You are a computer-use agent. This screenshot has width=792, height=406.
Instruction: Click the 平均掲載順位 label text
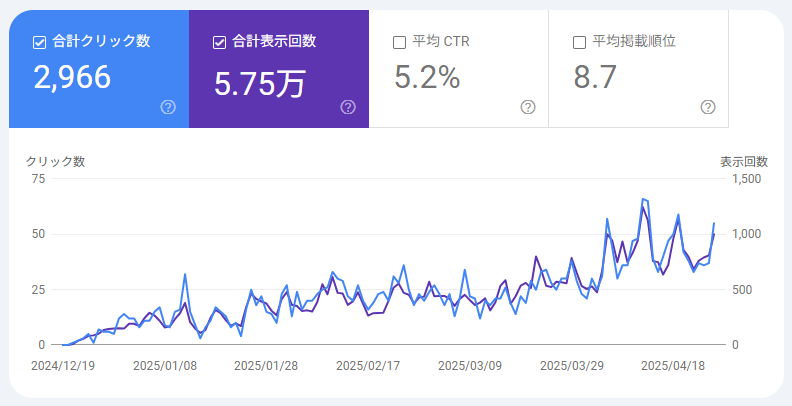(x=634, y=41)
